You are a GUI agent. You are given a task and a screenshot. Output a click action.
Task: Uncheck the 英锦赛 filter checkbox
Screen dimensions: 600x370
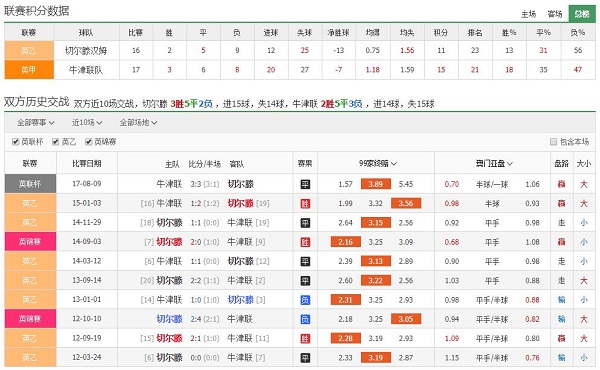tap(89, 142)
